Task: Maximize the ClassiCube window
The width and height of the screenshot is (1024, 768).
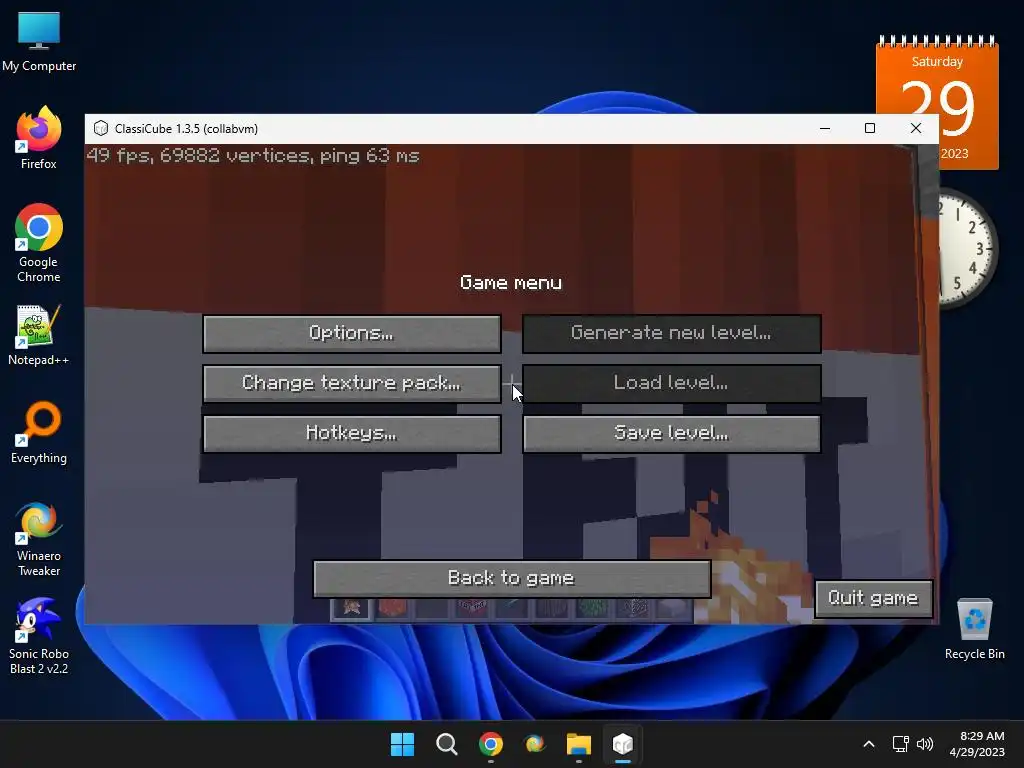Action: pyautogui.click(x=870, y=129)
